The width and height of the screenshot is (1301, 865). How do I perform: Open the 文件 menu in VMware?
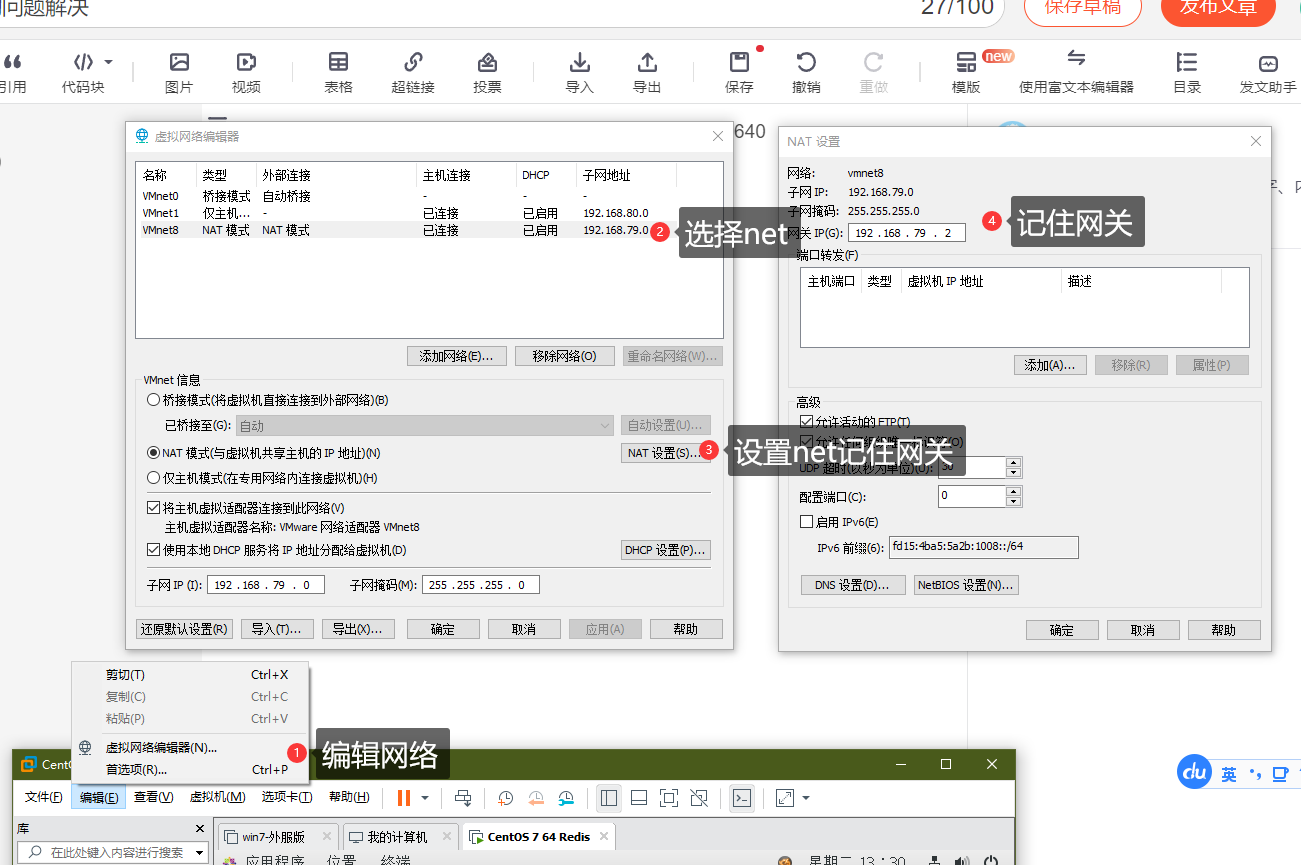(44, 797)
